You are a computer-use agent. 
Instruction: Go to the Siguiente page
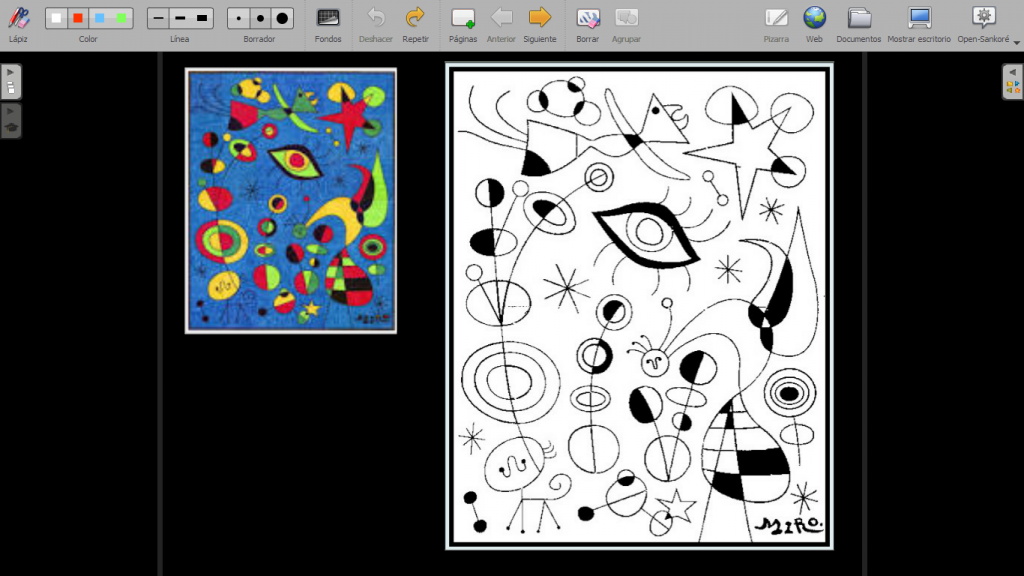point(540,24)
